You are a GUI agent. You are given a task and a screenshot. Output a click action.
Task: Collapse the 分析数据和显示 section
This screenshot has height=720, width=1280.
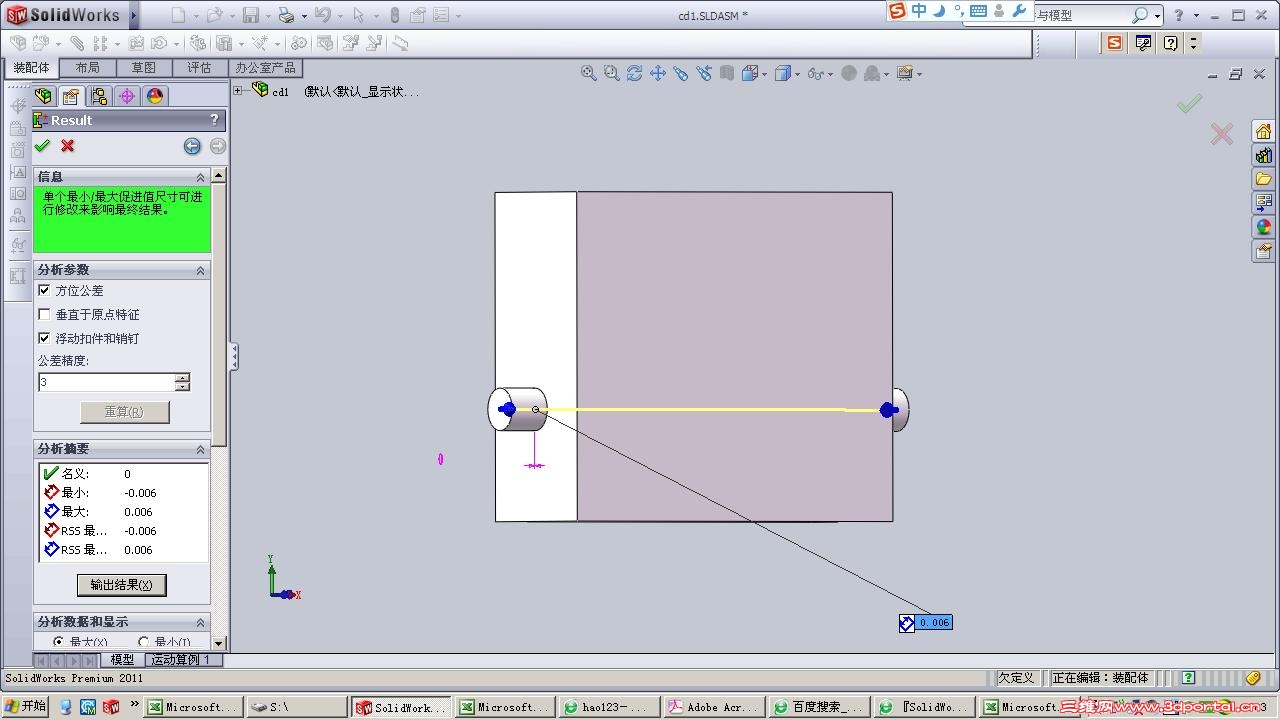[200, 622]
